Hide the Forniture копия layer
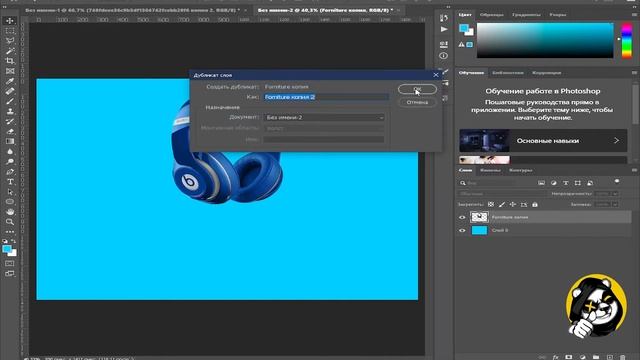Screen dimensions: 640x360 tap(462, 217)
